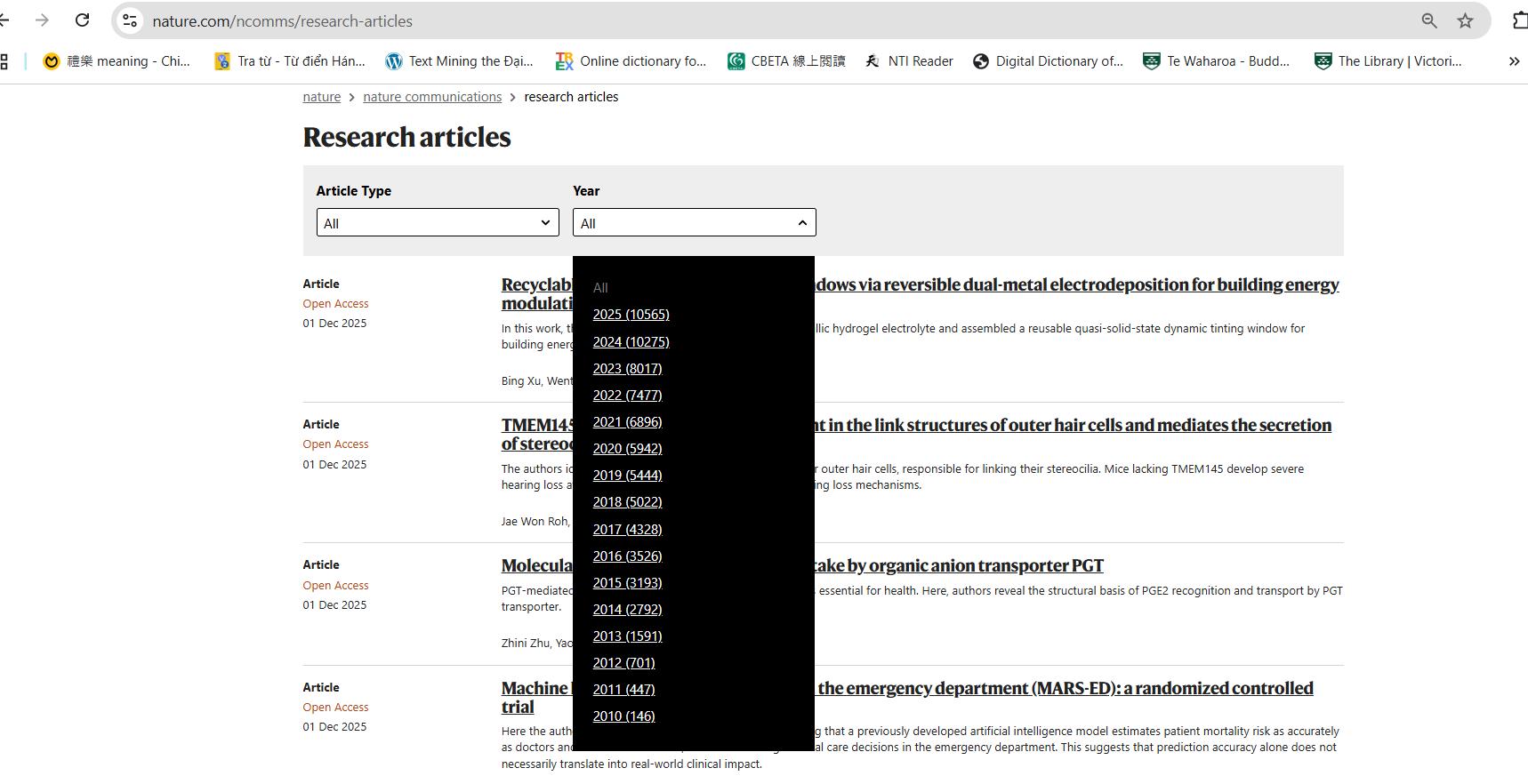1528x784 pixels.
Task: Open the organic anion transporter PGT article
Action: point(959,566)
